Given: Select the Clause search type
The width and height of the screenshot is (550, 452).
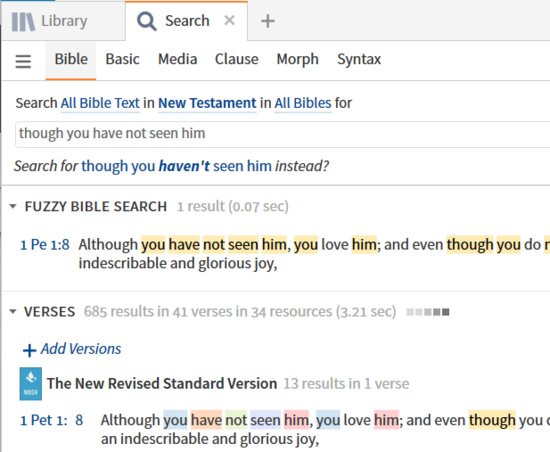Looking at the screenshot, I should [x=236, y=59].
